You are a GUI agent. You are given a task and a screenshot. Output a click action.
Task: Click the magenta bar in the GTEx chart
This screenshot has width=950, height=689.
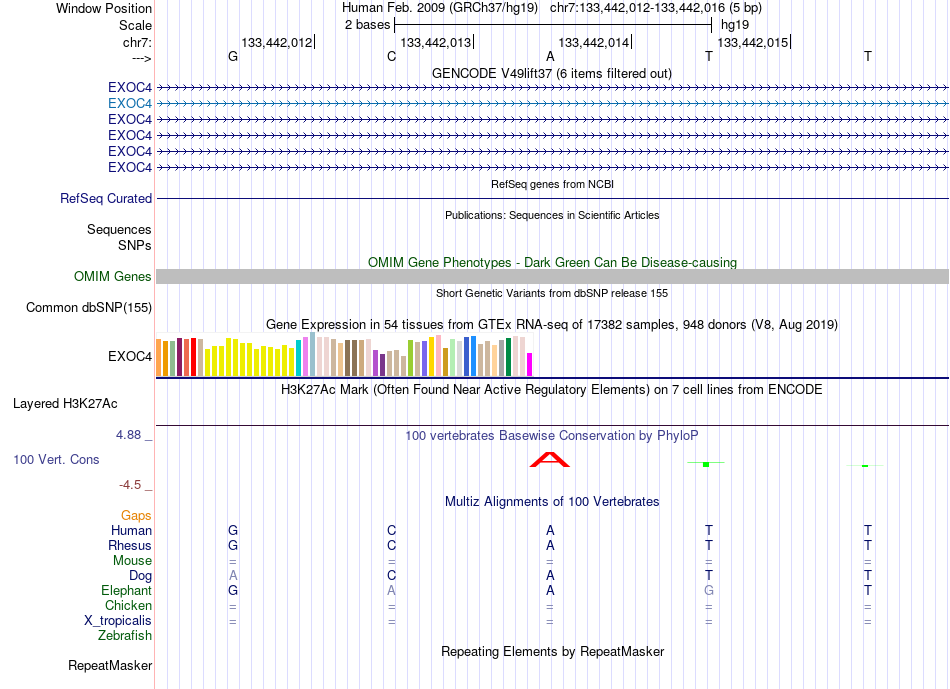pyautogui.click(x=529, y=364)
